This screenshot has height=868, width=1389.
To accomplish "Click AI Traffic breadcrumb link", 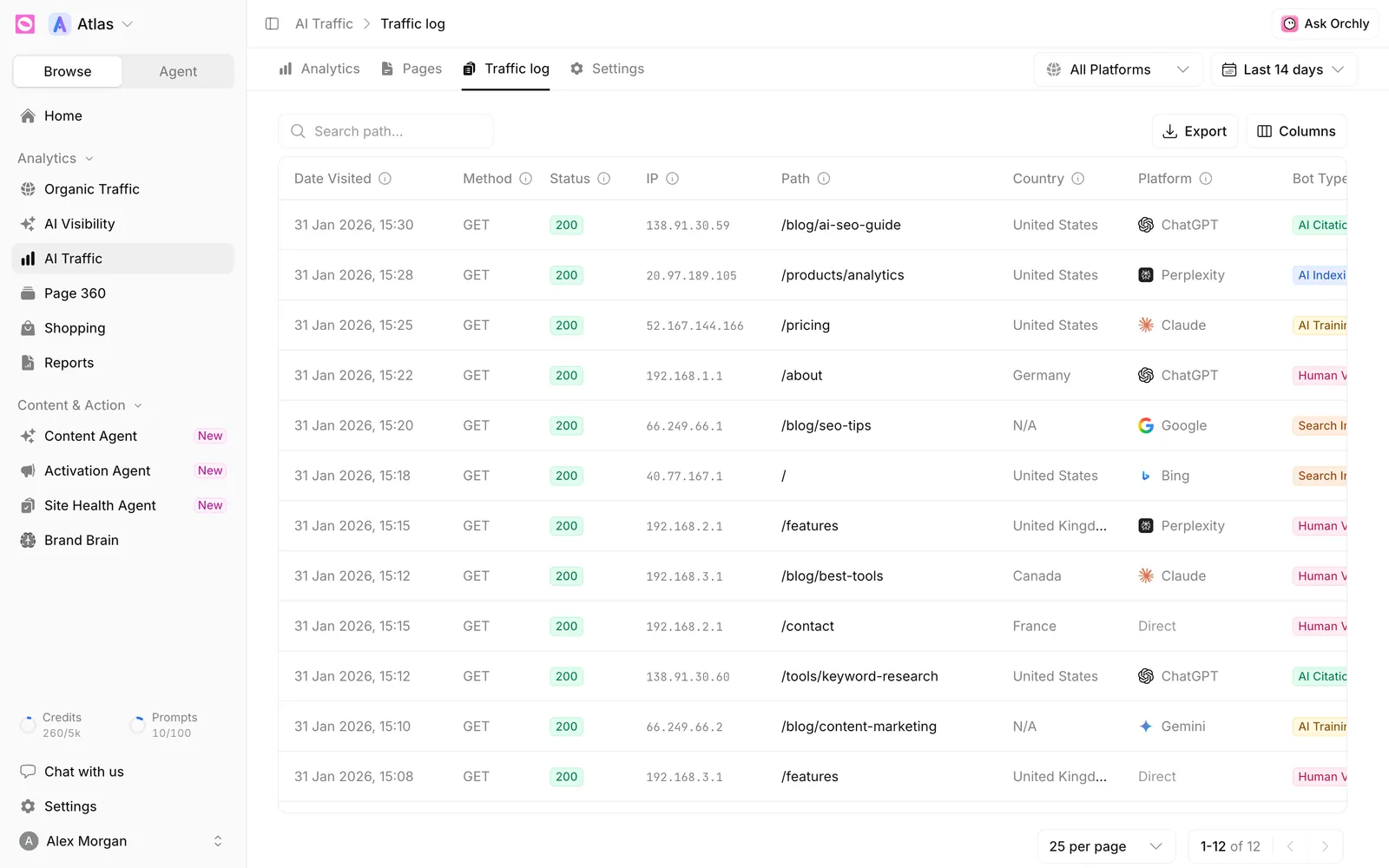I will (x=324, y=23).
